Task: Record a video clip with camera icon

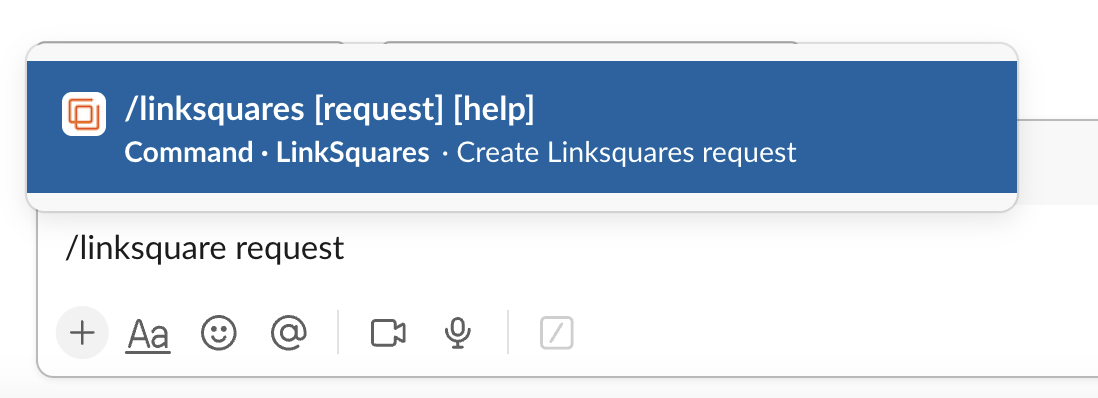Action: click(x=388, y=333)
